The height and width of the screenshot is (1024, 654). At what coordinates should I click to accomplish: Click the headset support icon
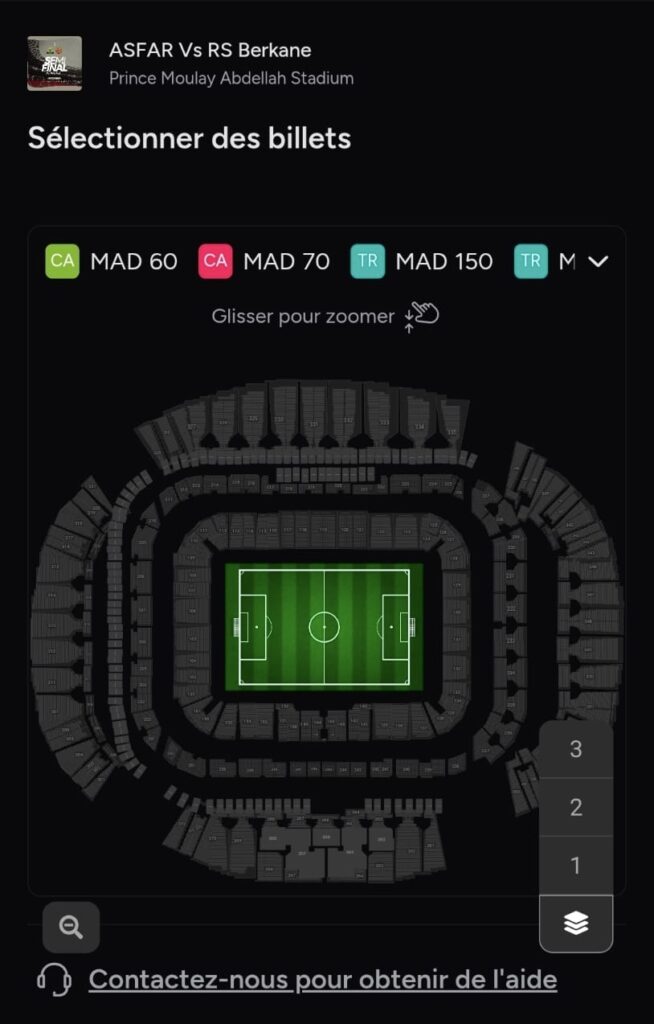tap(54, 979)
